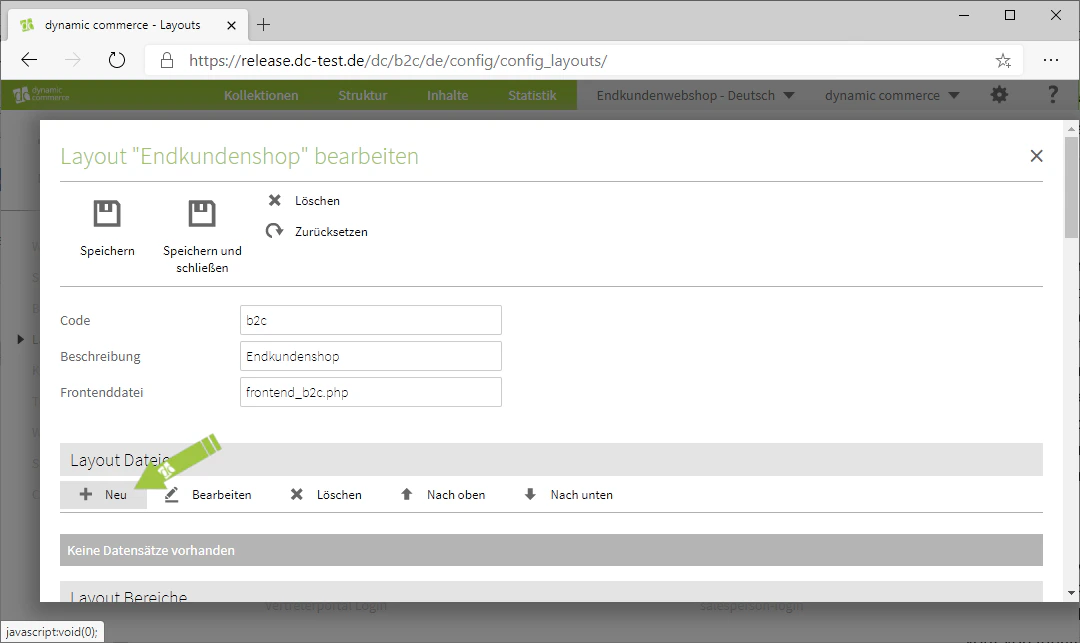
Task: Click the padlock site info icon
Action: [x=167, y=61]
